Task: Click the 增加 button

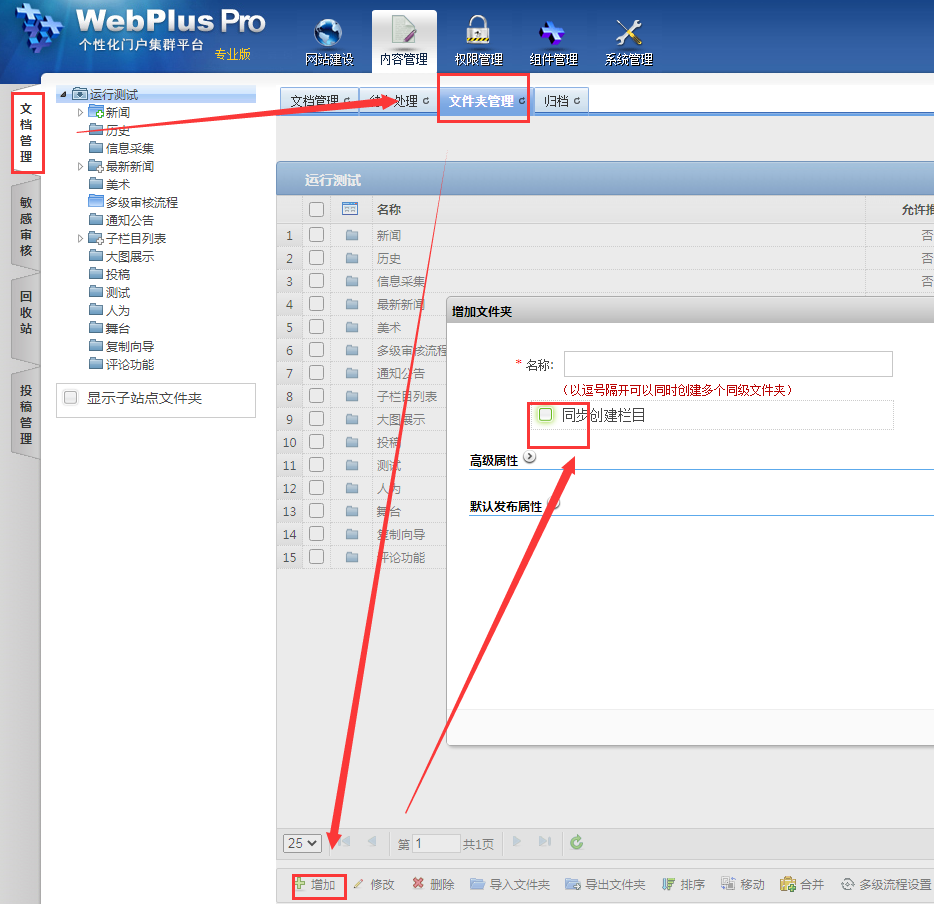Action: 317,885
